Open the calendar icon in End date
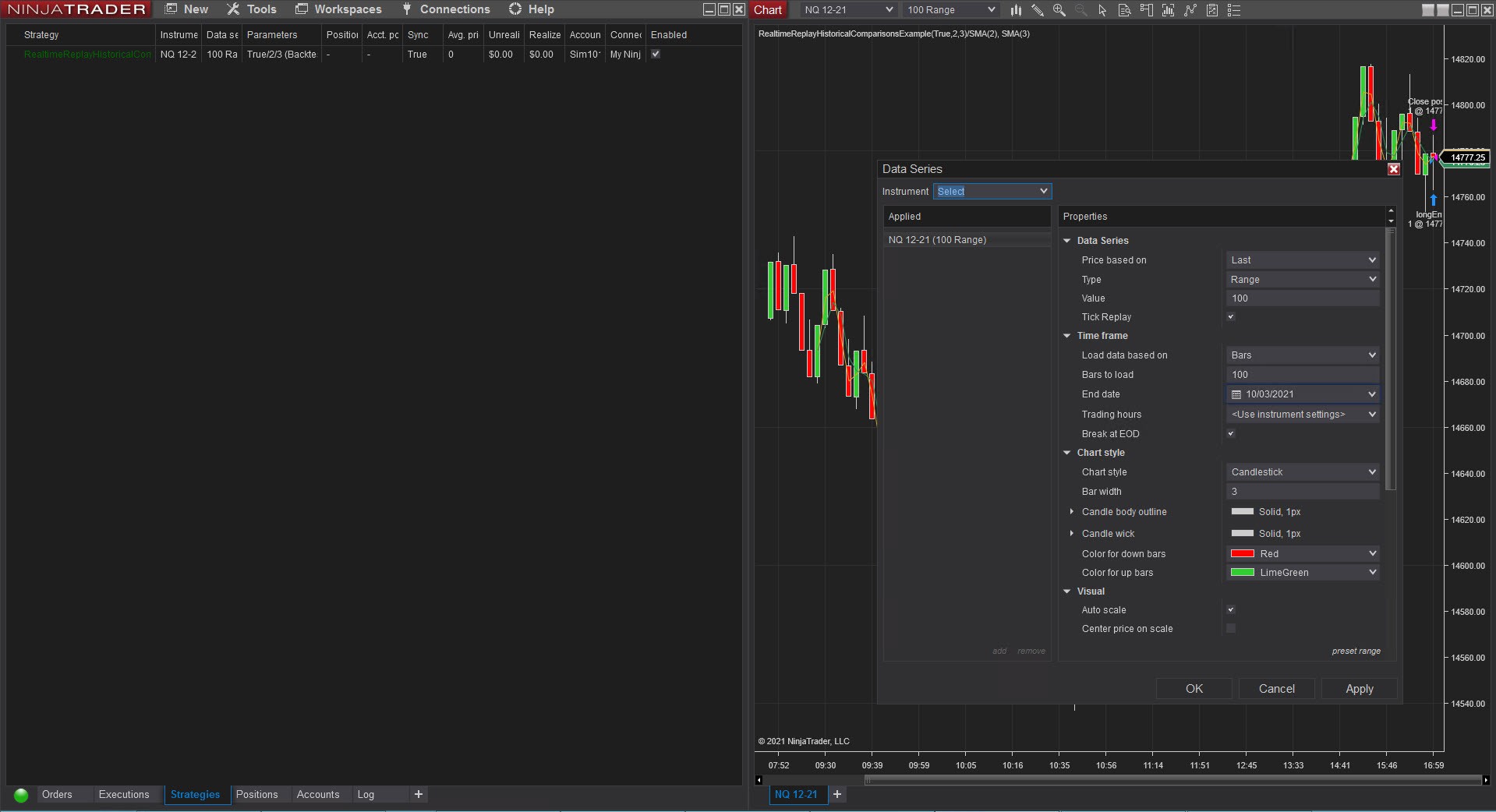This screenshot has width=1496, height=812. pos(1236,394)
